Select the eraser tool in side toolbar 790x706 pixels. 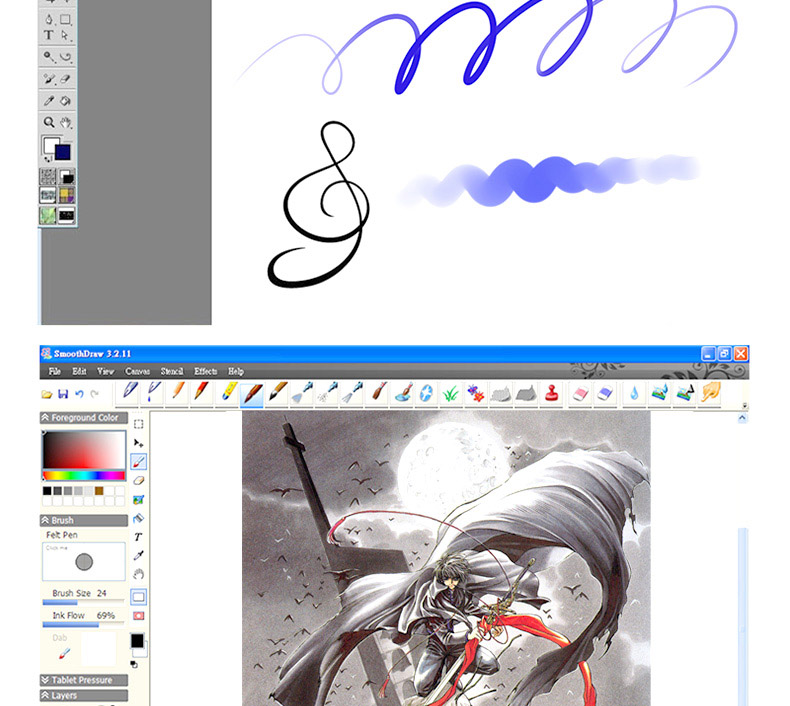click(x=139, y=481)
